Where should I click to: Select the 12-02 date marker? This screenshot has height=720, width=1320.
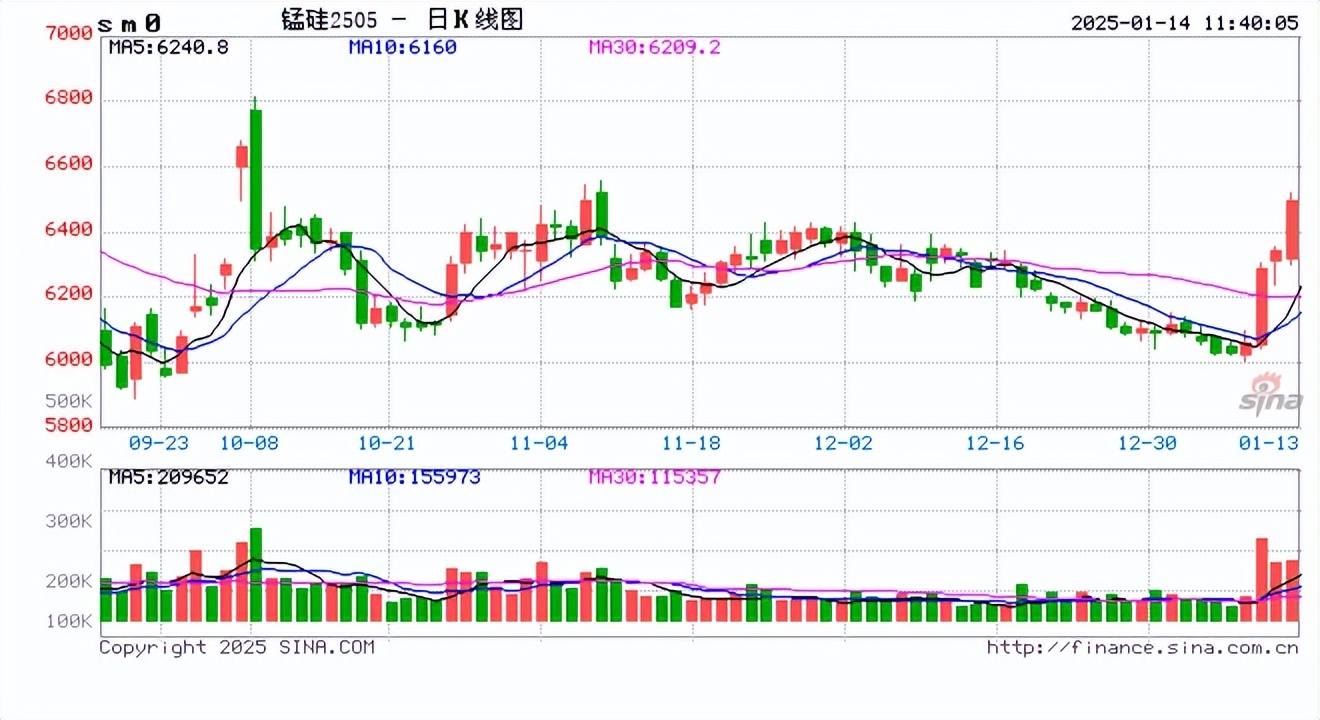pos(844,442)
